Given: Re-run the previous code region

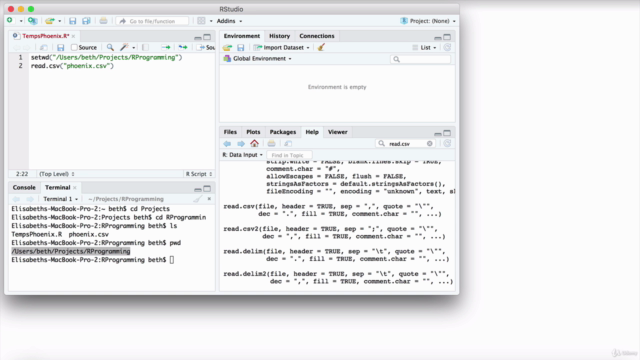Looking at the screenshot, I should point(183,47).
